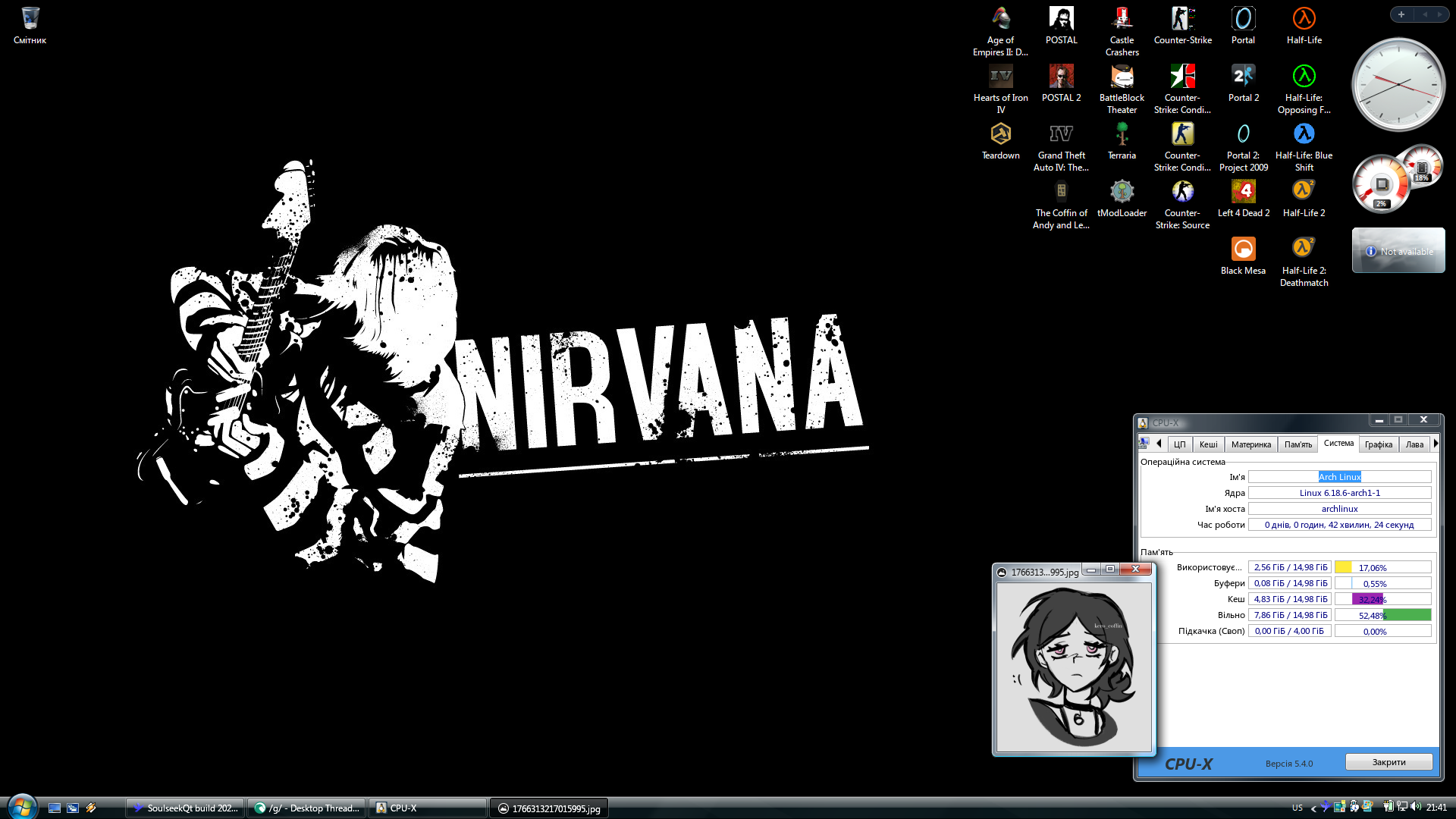Launch the Teardown desktop icon
The width and height of the screenshot is (1456, 819).
pyautogui.click(x=1000, y=135)
